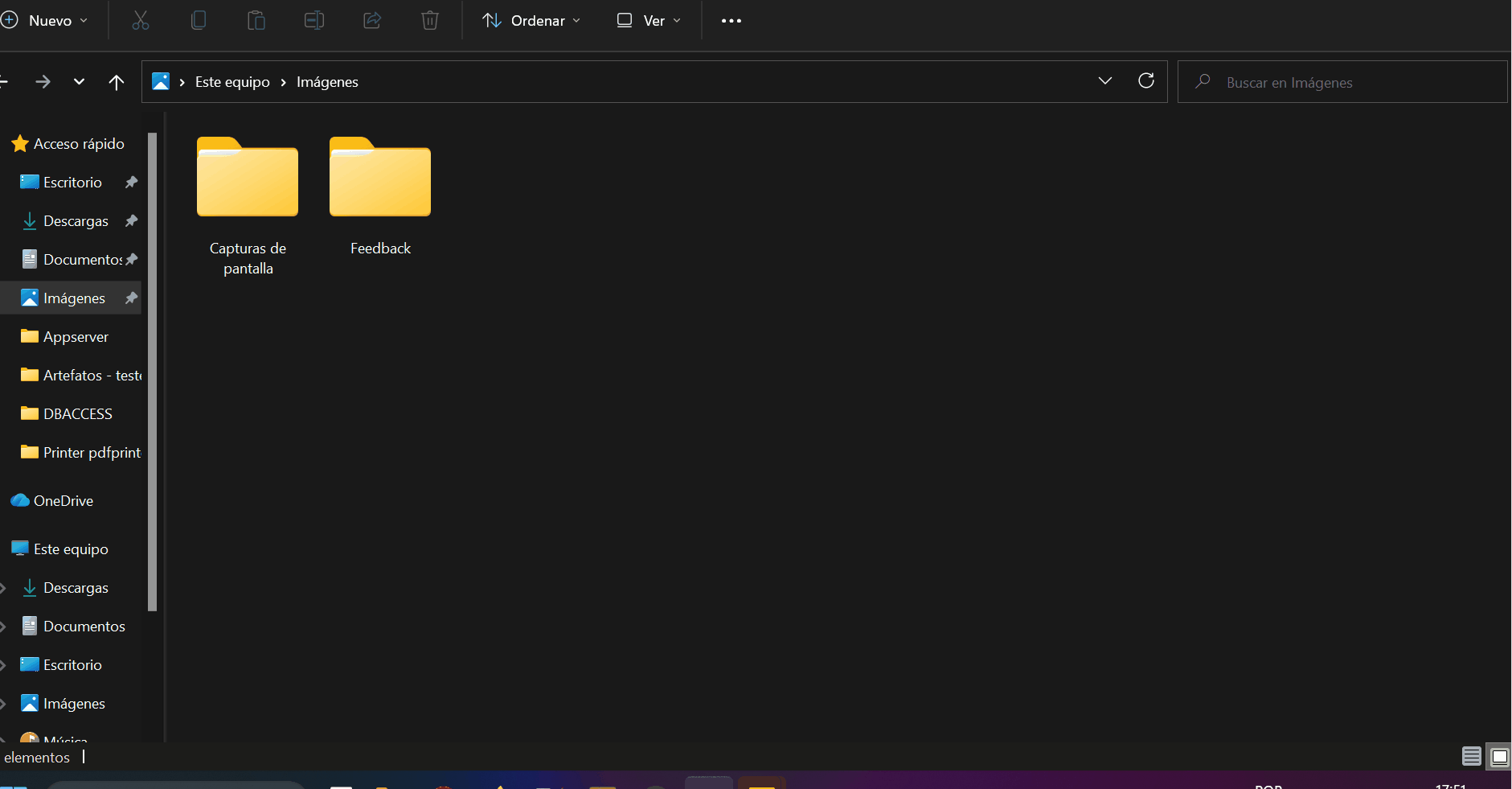Click the Delete trash icon
Image resolution: width=1512 pixels, height=789 pixels.
(x=430, y=21)
